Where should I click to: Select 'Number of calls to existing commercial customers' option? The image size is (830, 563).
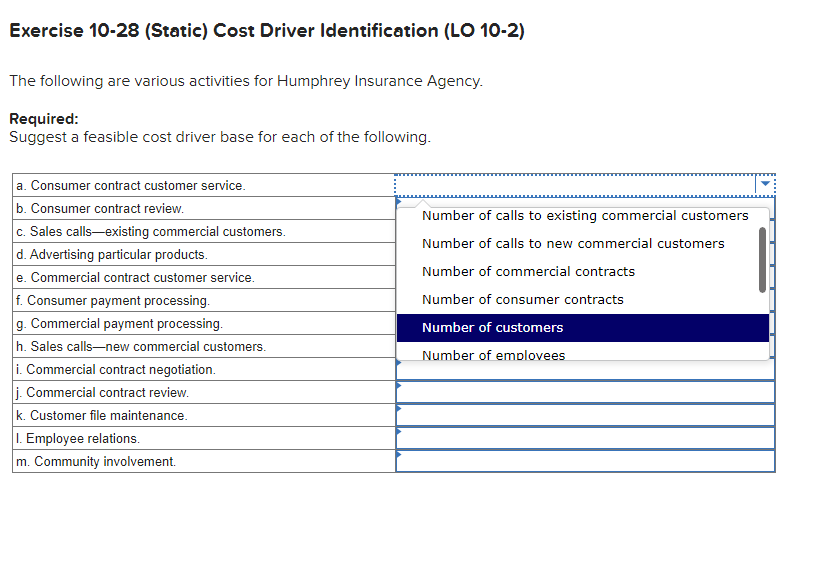coord(585,216)
